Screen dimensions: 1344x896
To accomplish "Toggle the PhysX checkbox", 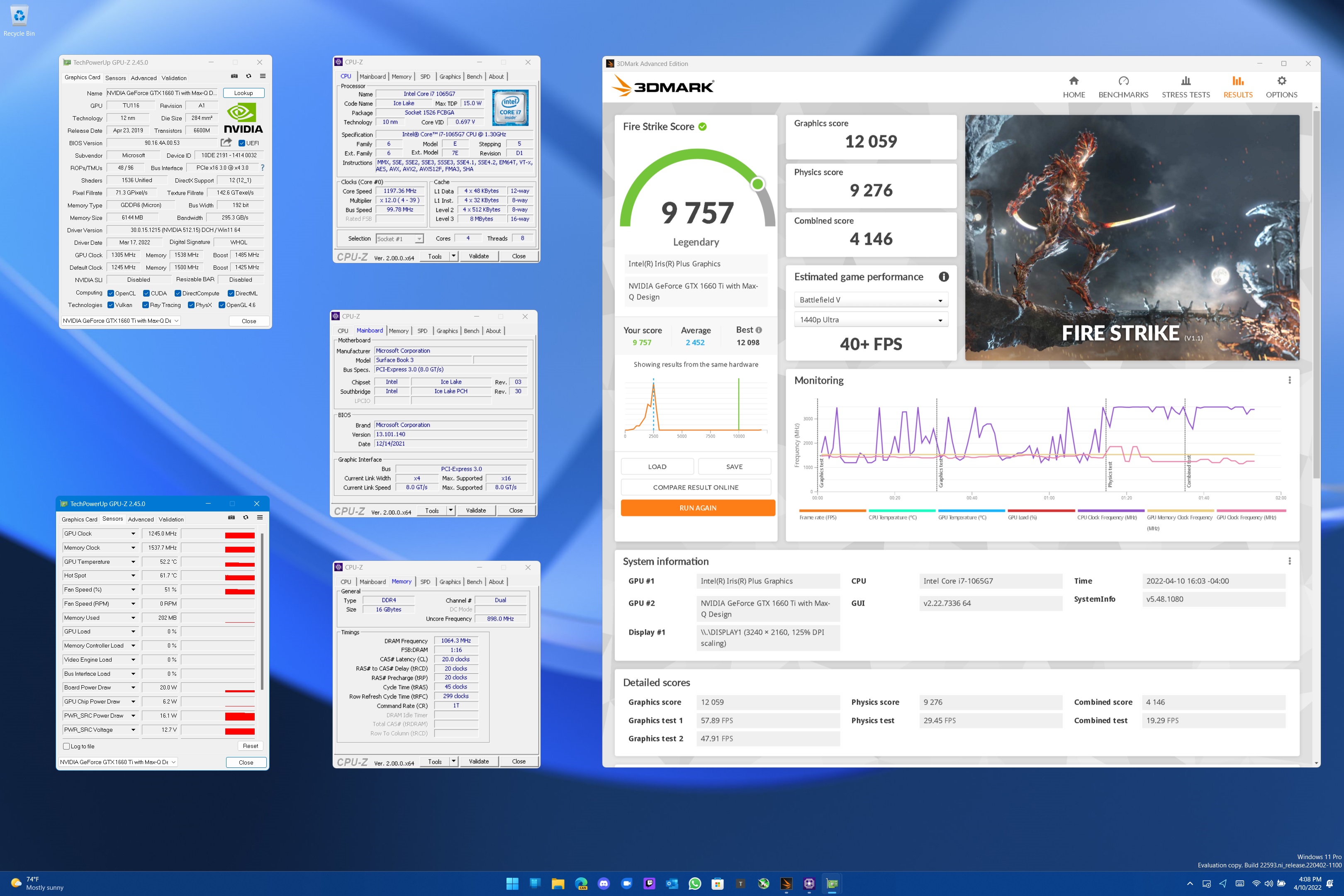I will (191, 305).
